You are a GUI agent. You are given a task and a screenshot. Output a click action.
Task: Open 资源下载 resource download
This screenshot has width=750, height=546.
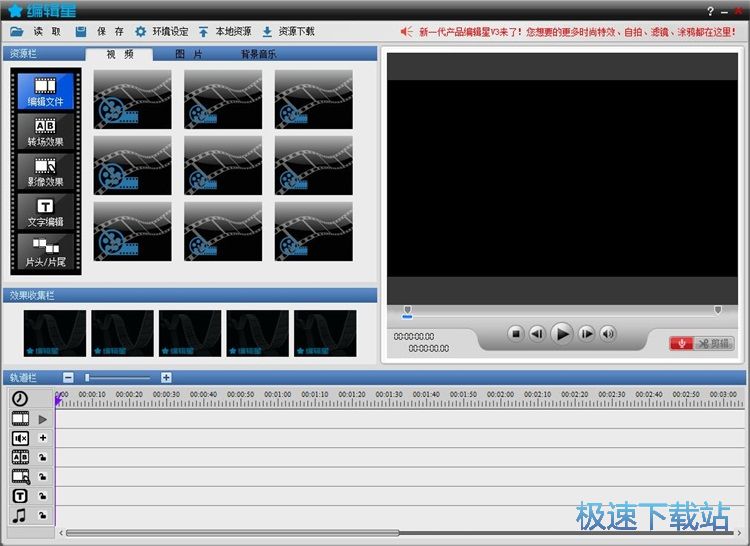click(x=288, y=32)
